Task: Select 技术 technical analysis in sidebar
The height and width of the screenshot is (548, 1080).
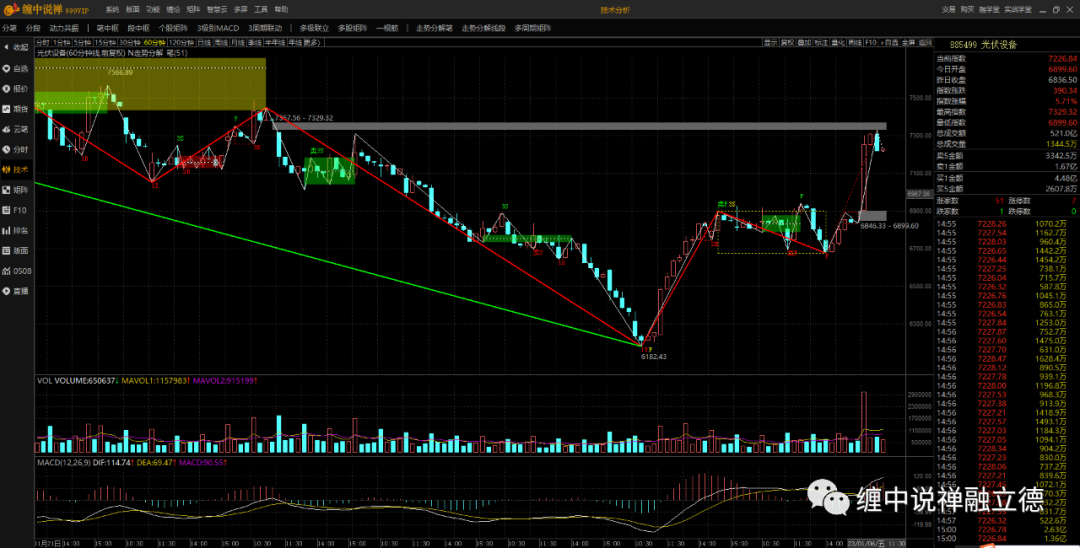Action: pyautogui.click(x=15, y=169)
